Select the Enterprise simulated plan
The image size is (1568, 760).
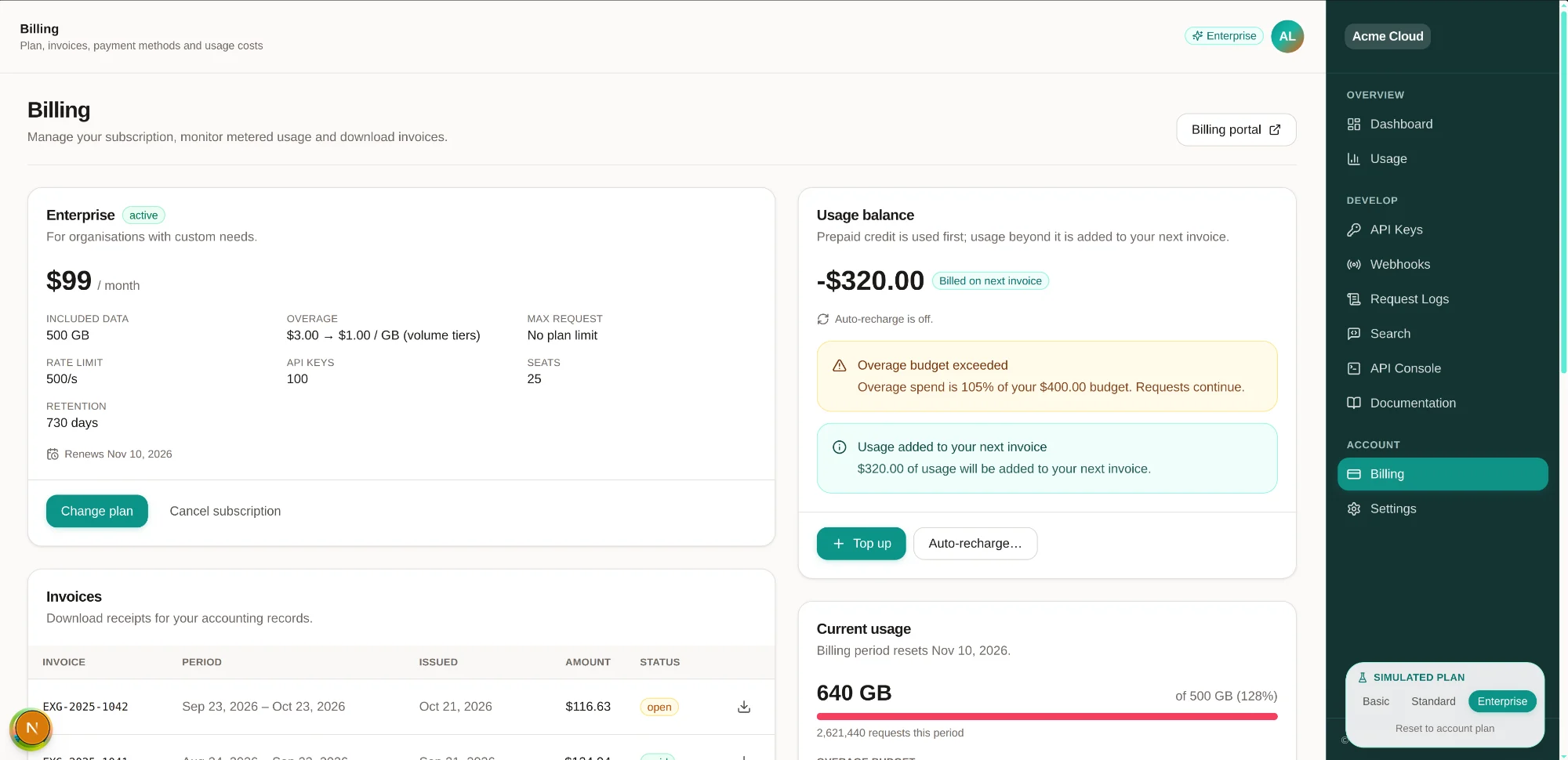click(x=1501, y=701)
